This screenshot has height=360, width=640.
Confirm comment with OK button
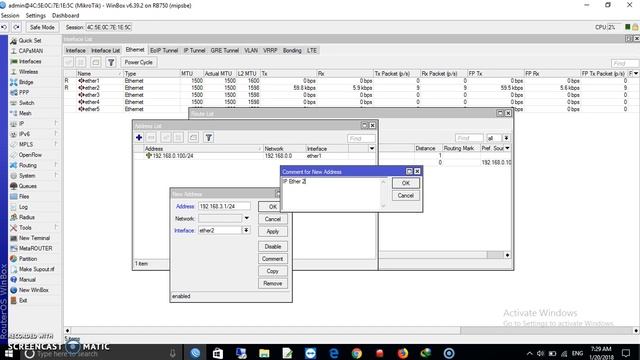point(405,183)
